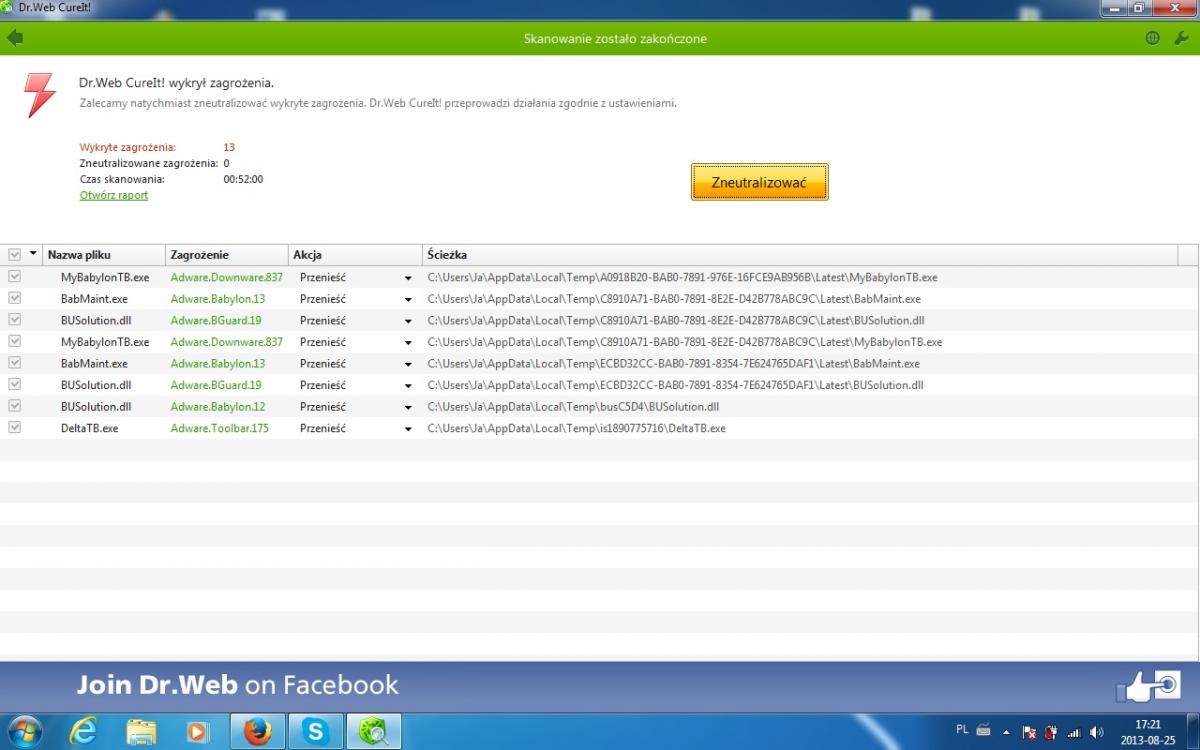Sort by the Nazwa pliku column header

pos(104,255)
